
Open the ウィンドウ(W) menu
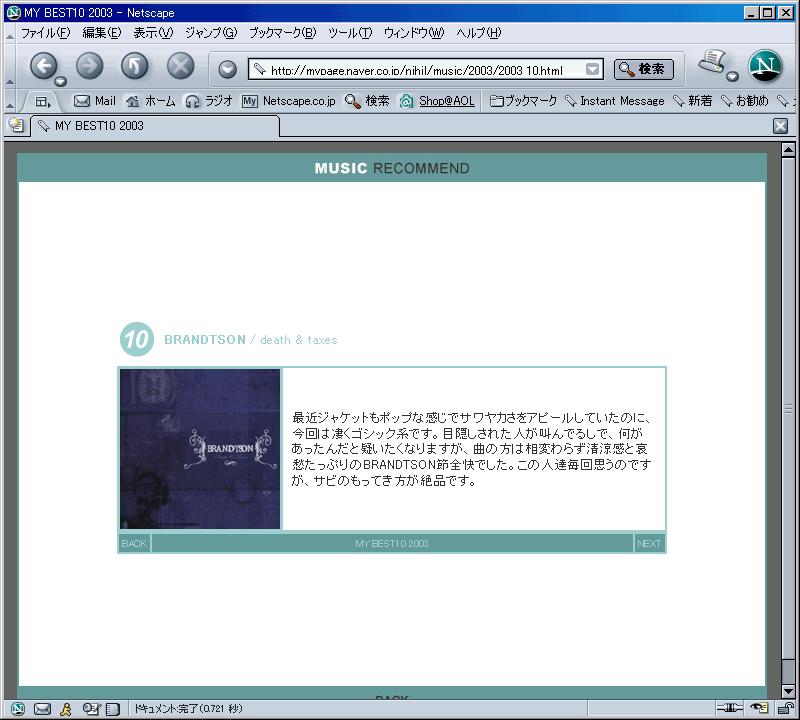coord(414,33)
